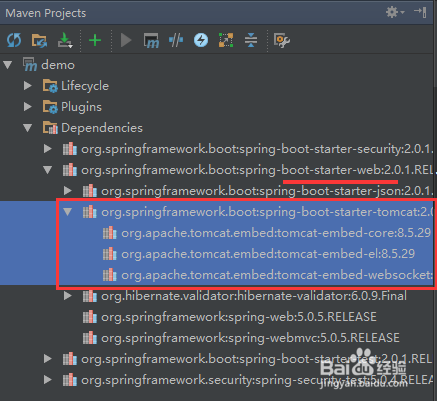Select spring-webmvc:5.0.5.RELEASE row
The height and width of the screenshot is (401, 437).
click(218, 338)
